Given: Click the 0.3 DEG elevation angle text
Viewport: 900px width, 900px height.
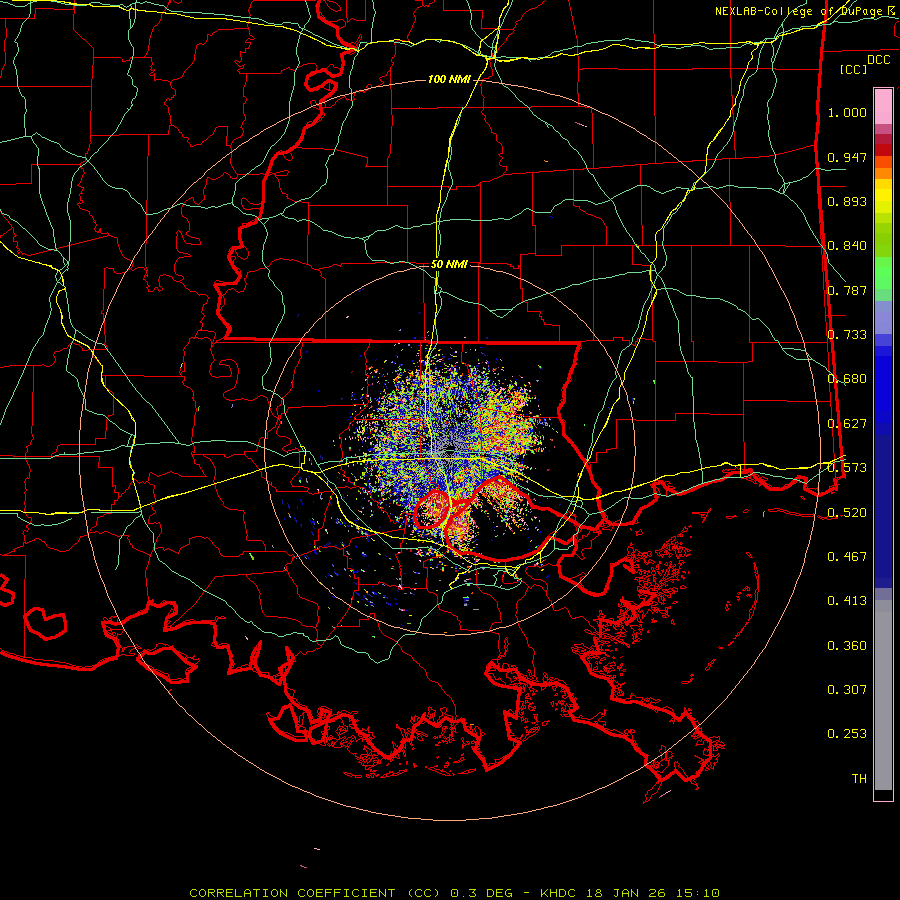Looking at the screenshot, I should 481,893.
